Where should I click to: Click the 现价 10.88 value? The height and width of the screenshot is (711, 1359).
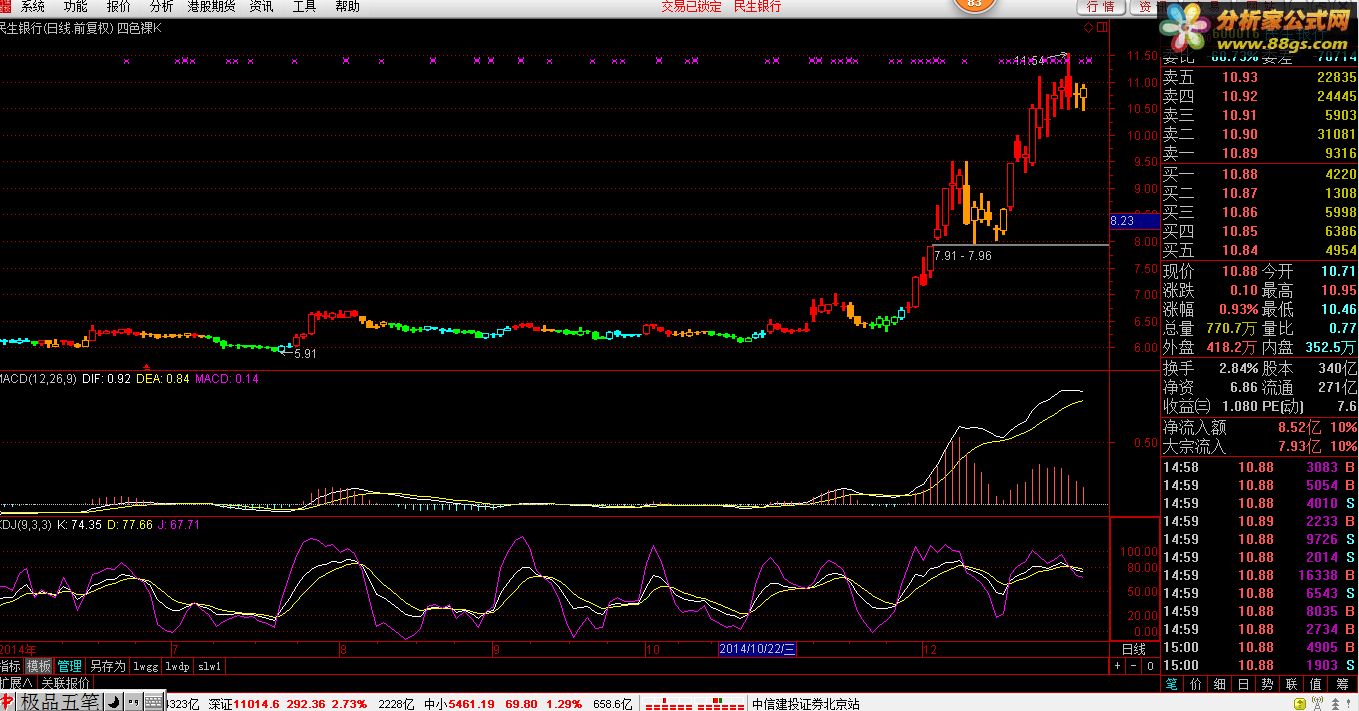point(1239,271)
